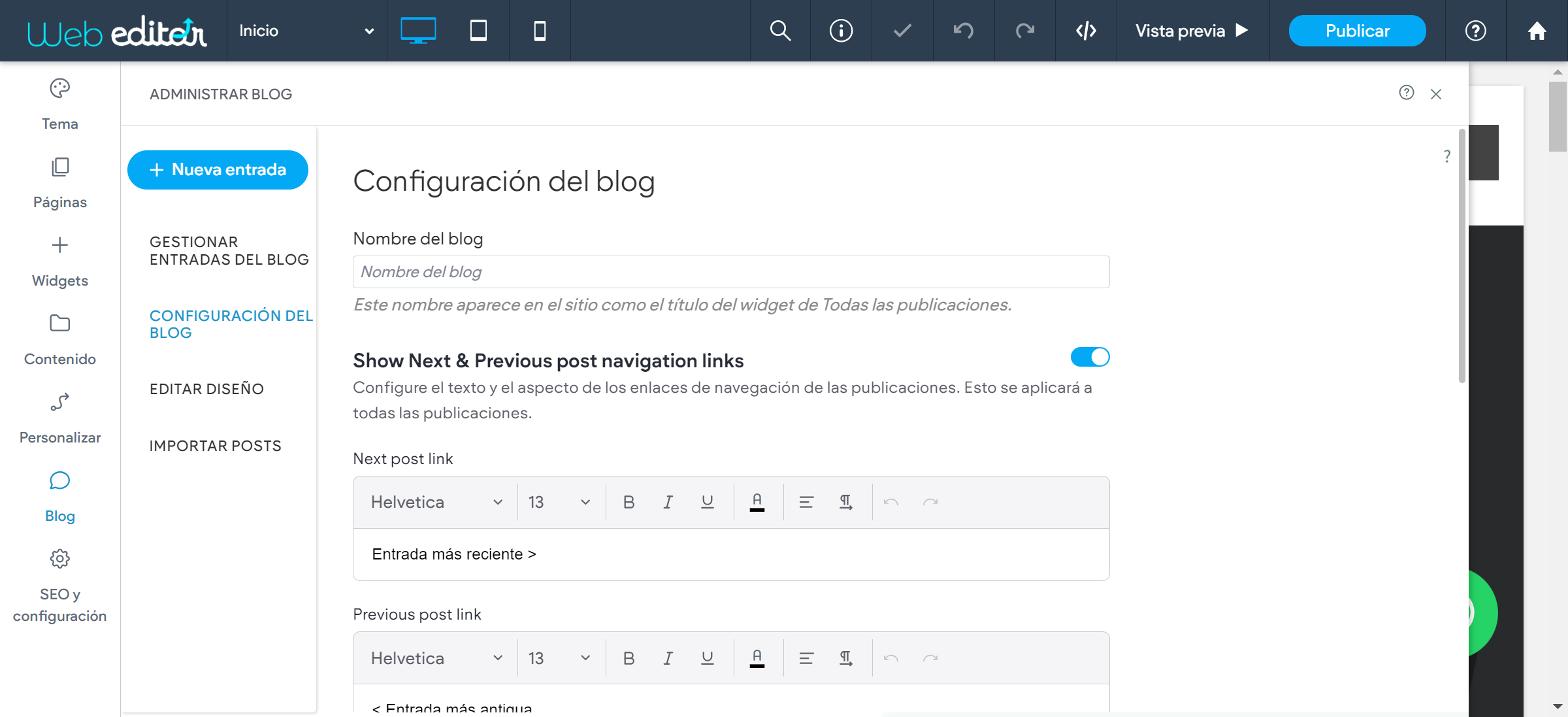Open the site info icon

(x=841, y=31)
